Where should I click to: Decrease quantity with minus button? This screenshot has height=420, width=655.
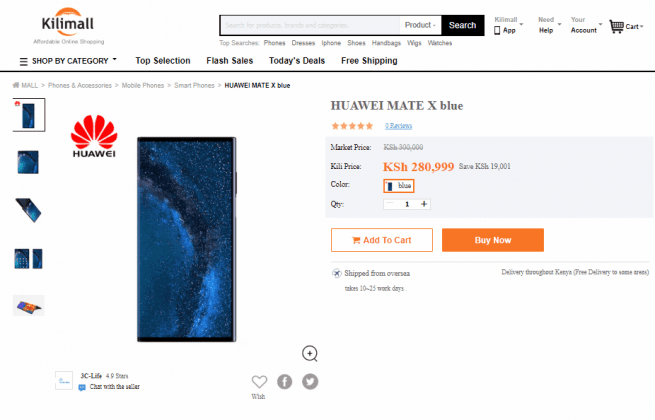390,204
